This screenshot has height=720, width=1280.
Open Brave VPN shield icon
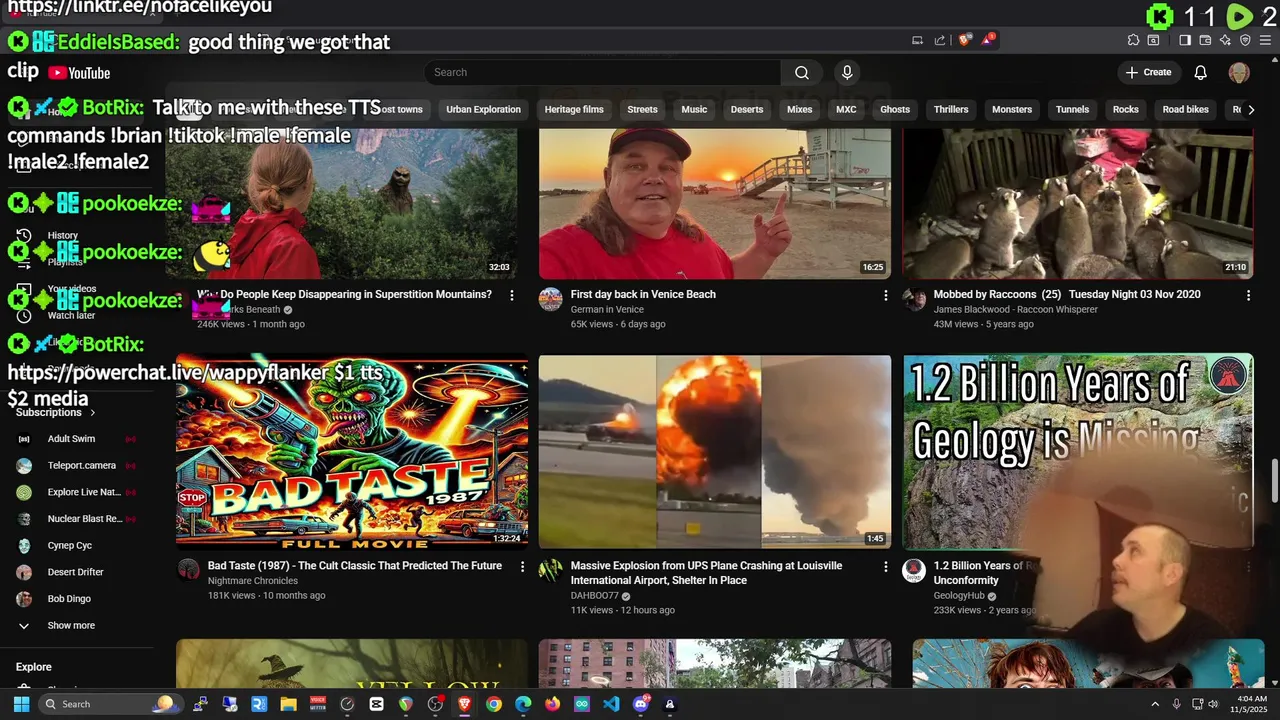(x=1245, y=40)
